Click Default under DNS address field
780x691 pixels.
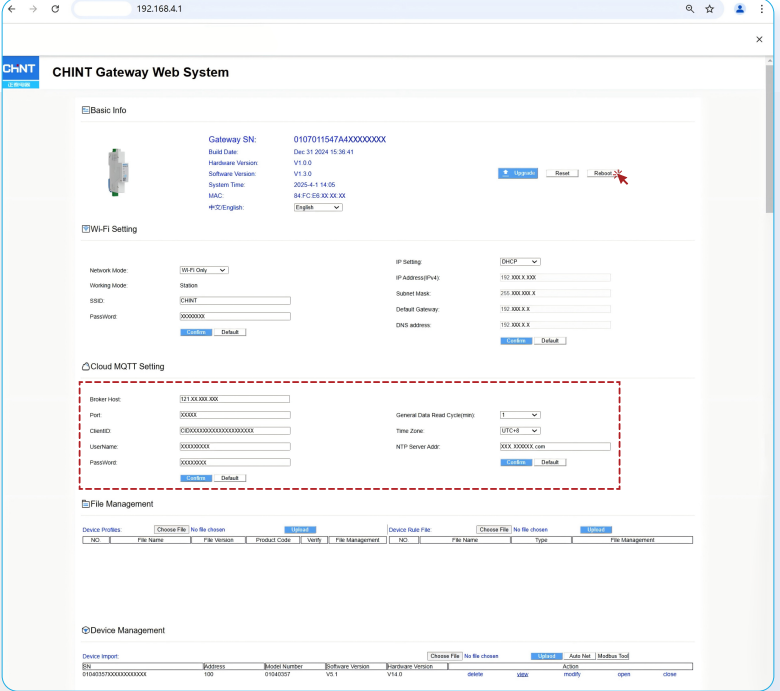(550, 341)
